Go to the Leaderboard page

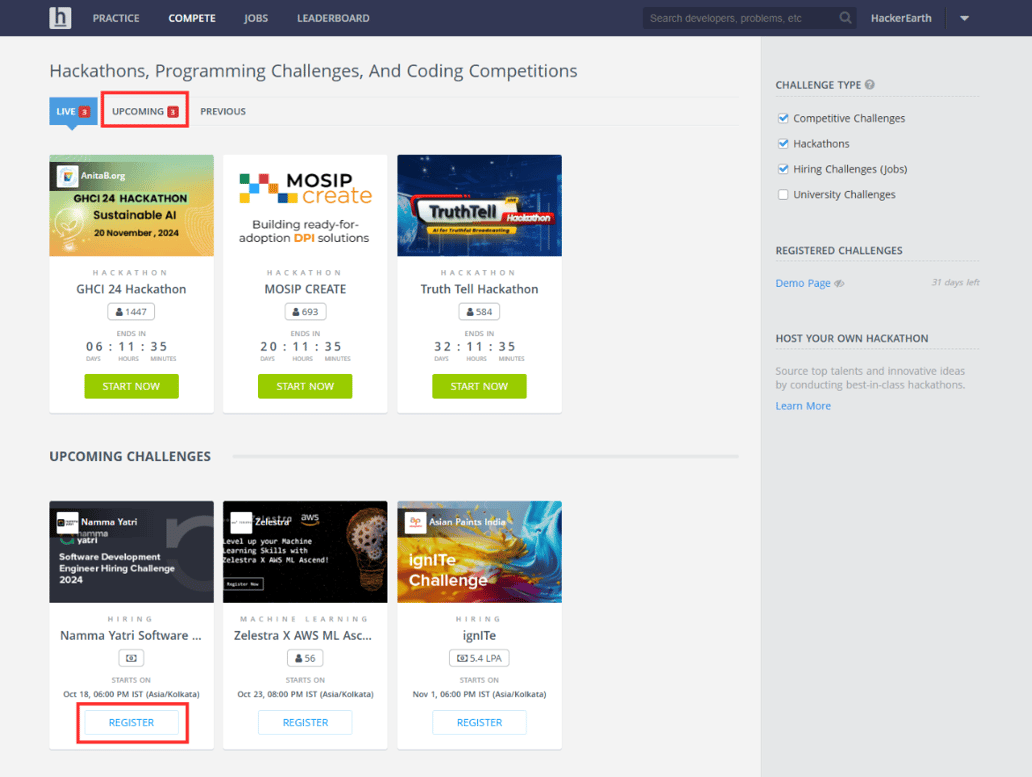333,18
